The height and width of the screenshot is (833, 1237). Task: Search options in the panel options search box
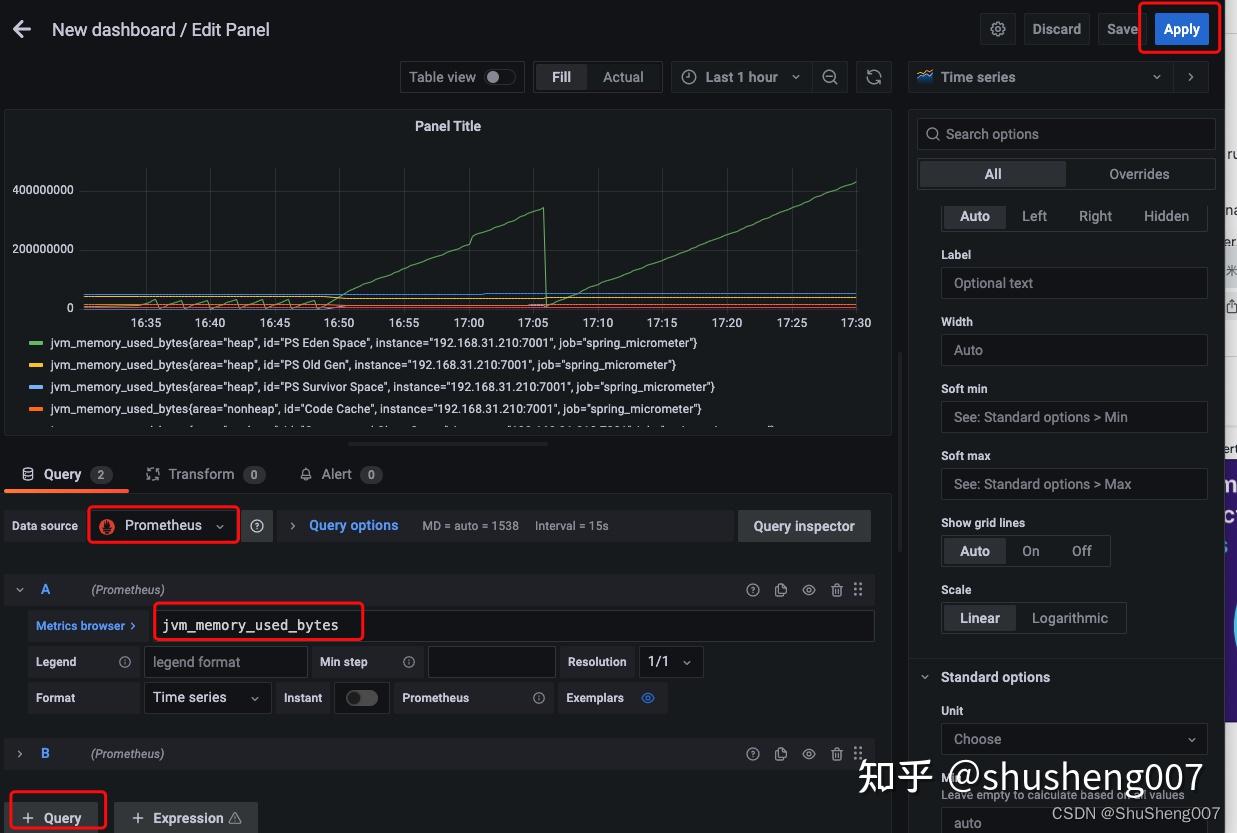[x=1065, y=133]
